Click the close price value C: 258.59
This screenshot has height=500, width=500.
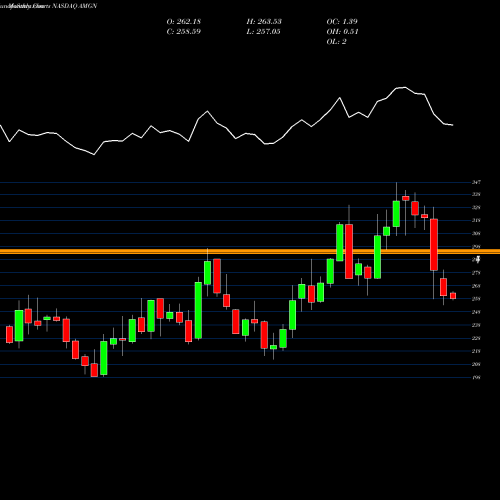(184, 32)
